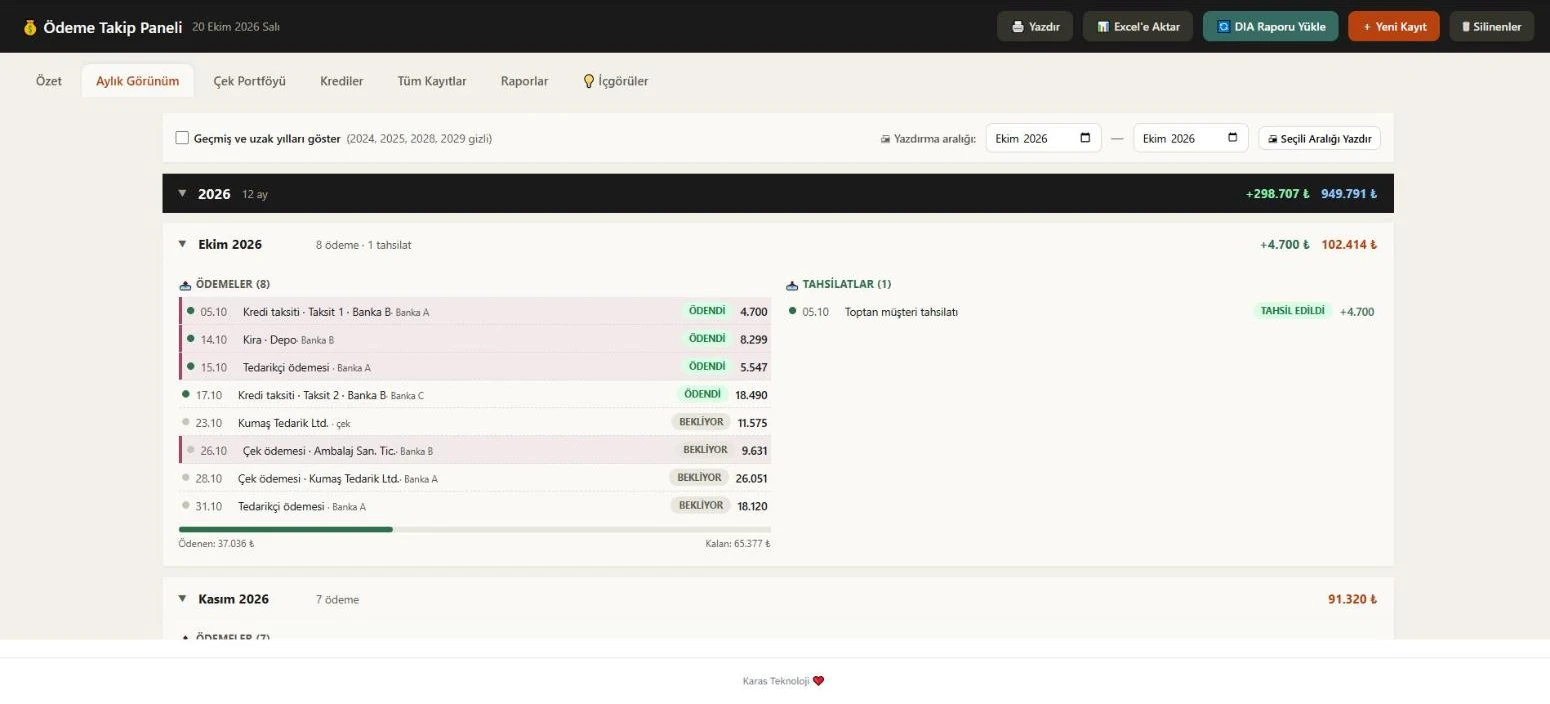Image resolution: width=1550 pixels, height=704 pixels.
Task: Click the ÖDEMELER (8) section icon
Action: pyautogui.click(x=185, y=284)
